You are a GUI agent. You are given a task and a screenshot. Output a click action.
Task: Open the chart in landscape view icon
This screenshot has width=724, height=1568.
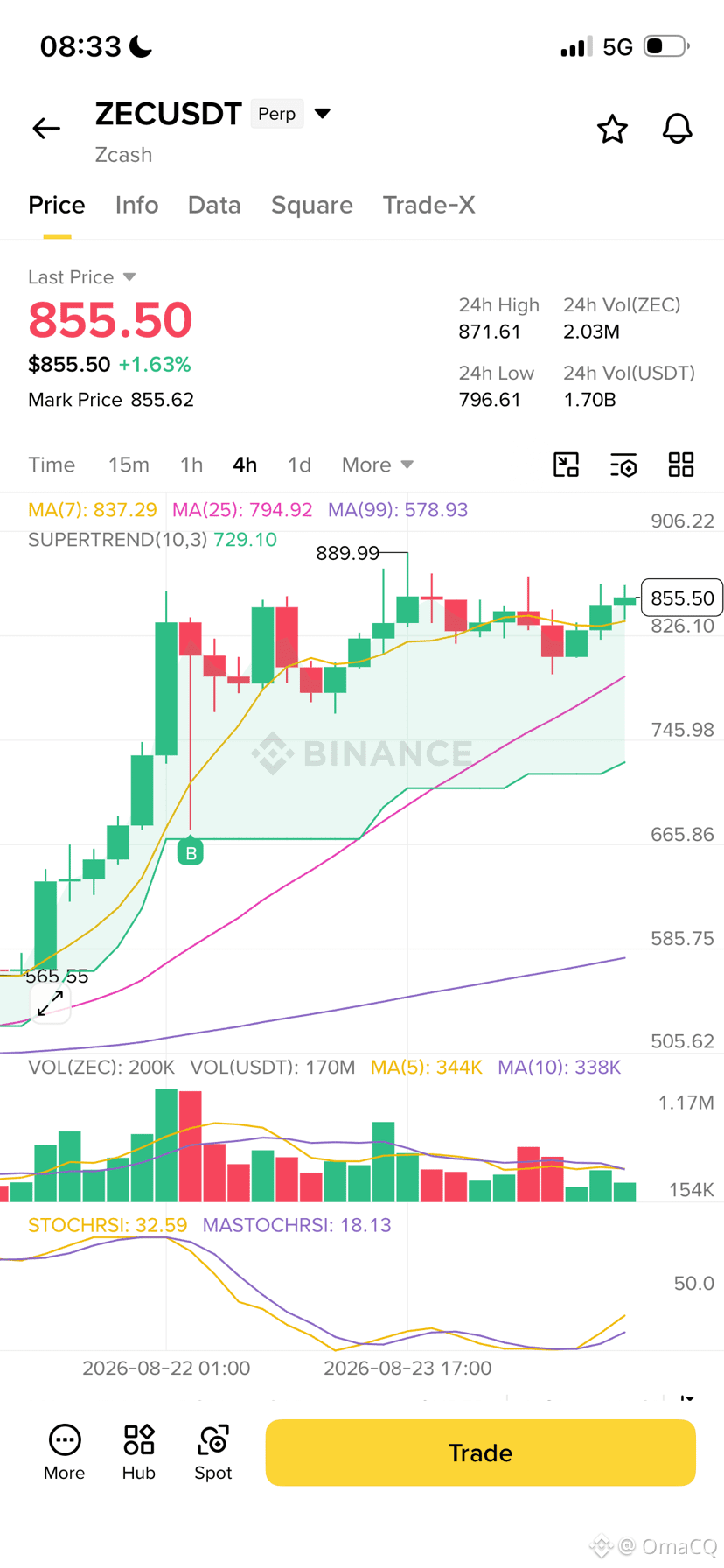tap(567, 465)
